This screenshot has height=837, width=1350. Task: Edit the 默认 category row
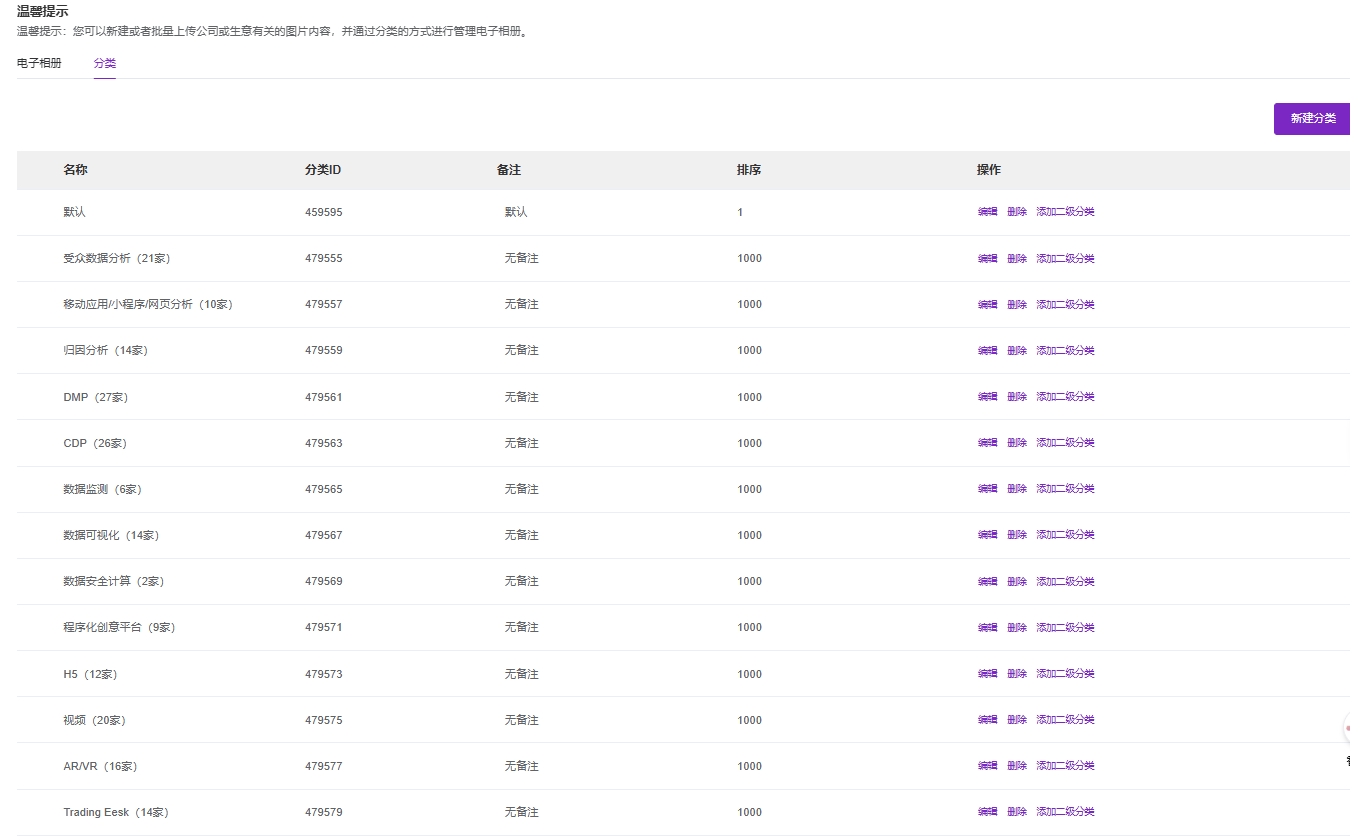(x=987, y=212)
